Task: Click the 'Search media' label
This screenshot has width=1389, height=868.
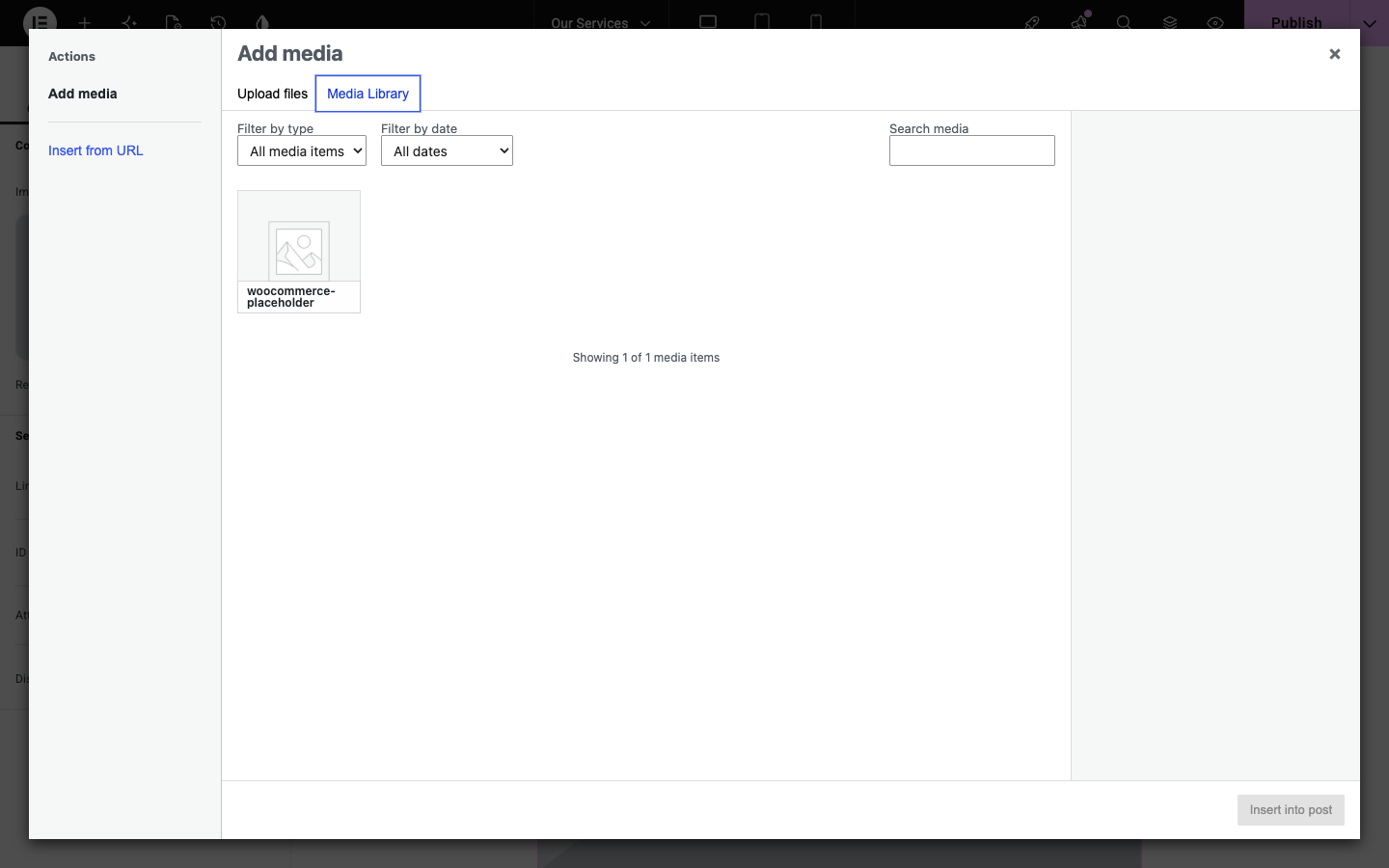Action: coord(929,128)
